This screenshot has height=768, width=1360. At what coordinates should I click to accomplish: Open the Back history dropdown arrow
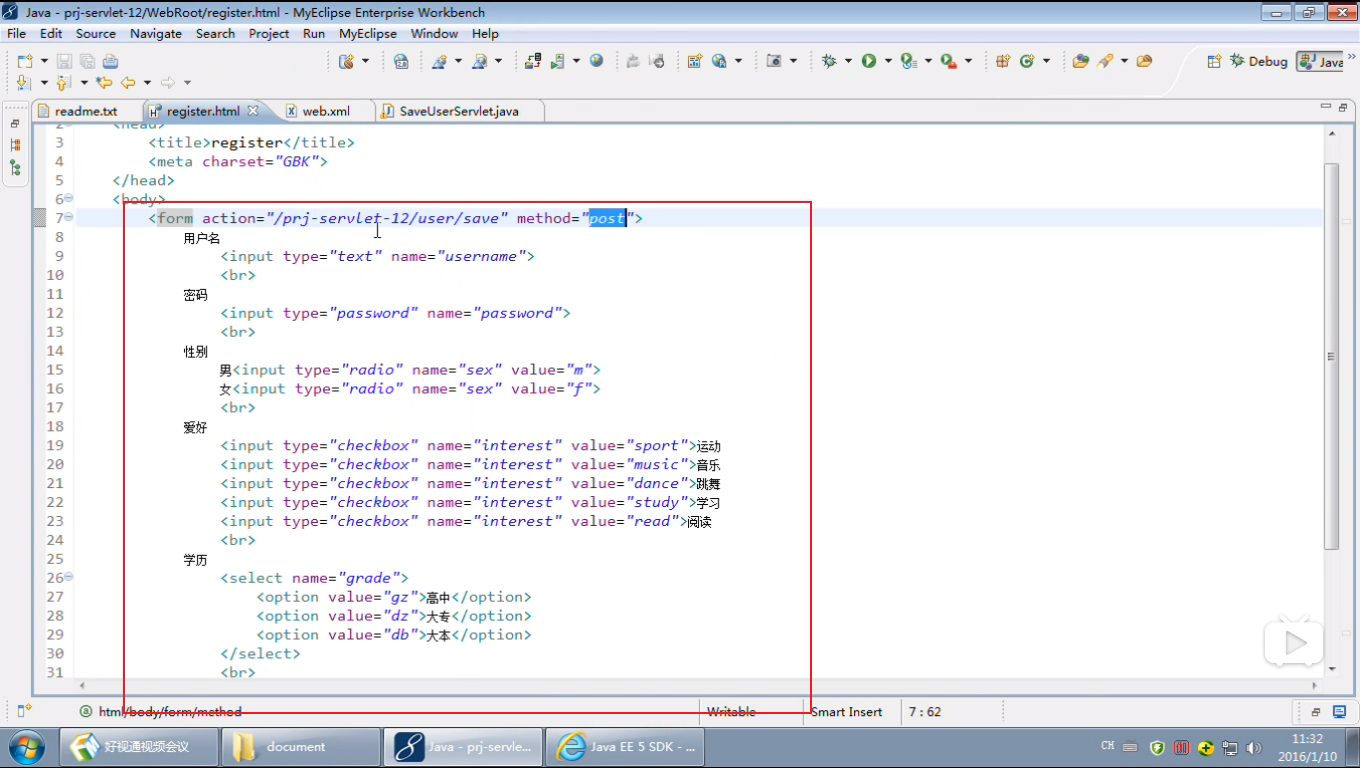[147, 82]
